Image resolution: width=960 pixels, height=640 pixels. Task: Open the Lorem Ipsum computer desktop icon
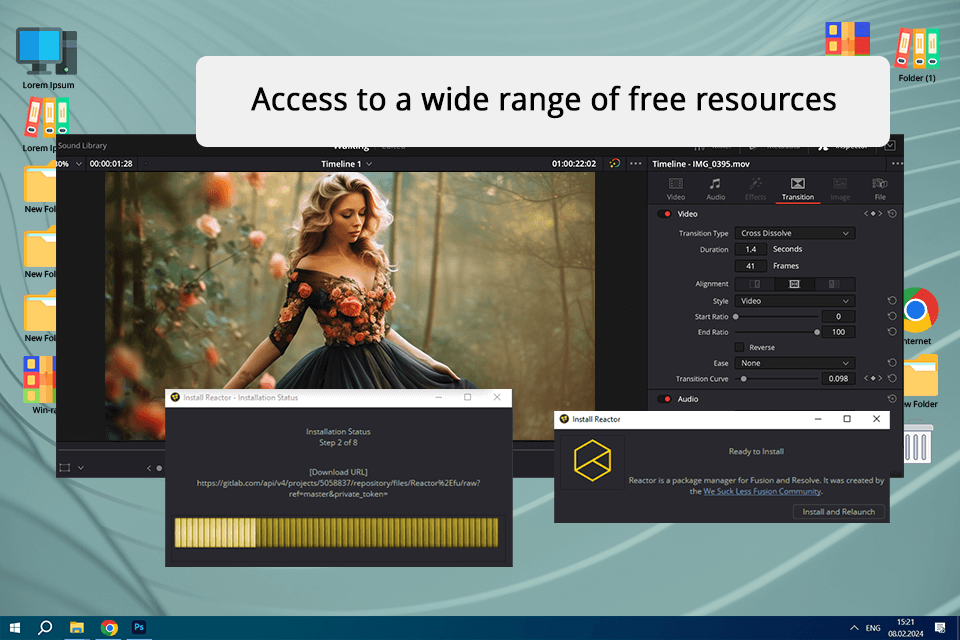coord(48,59)
